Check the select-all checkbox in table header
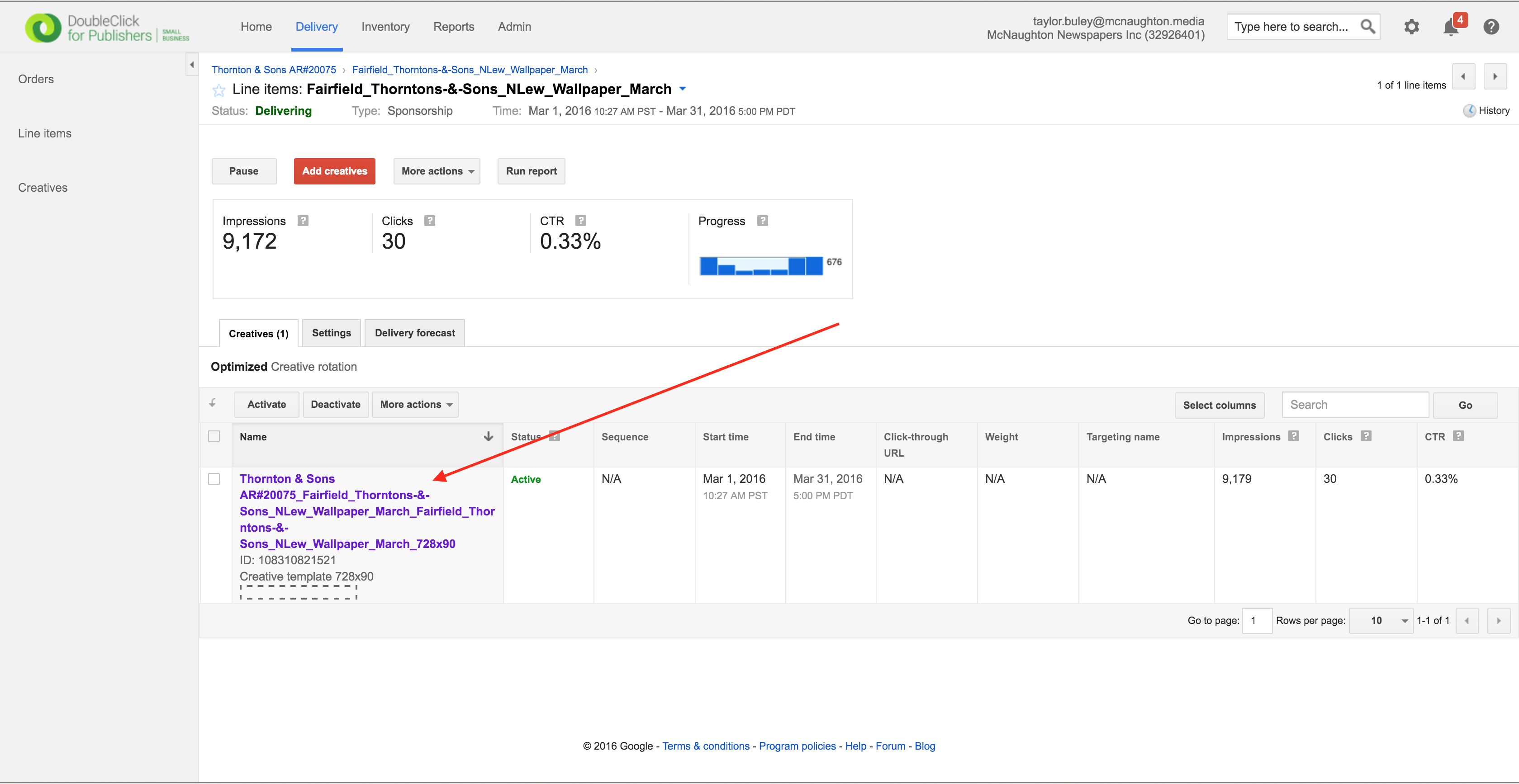Viewport: 1519px width, 784px height. [214, 437]
